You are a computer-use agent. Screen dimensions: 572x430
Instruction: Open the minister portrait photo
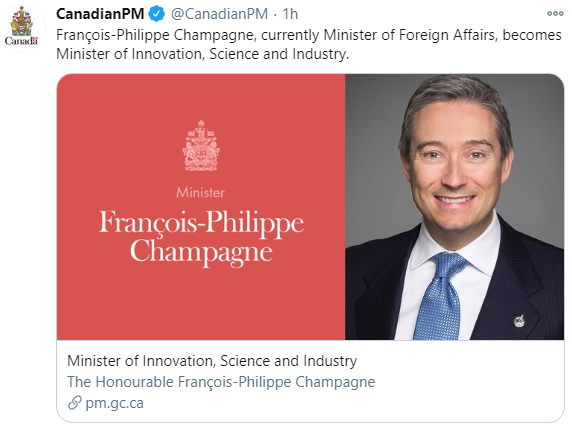tap(455, 207)
